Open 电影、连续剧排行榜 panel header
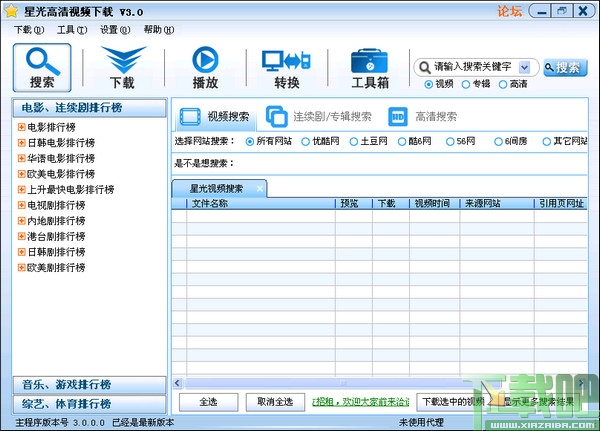Viewport: 600px width, 431px height. [x=90, y=108]
